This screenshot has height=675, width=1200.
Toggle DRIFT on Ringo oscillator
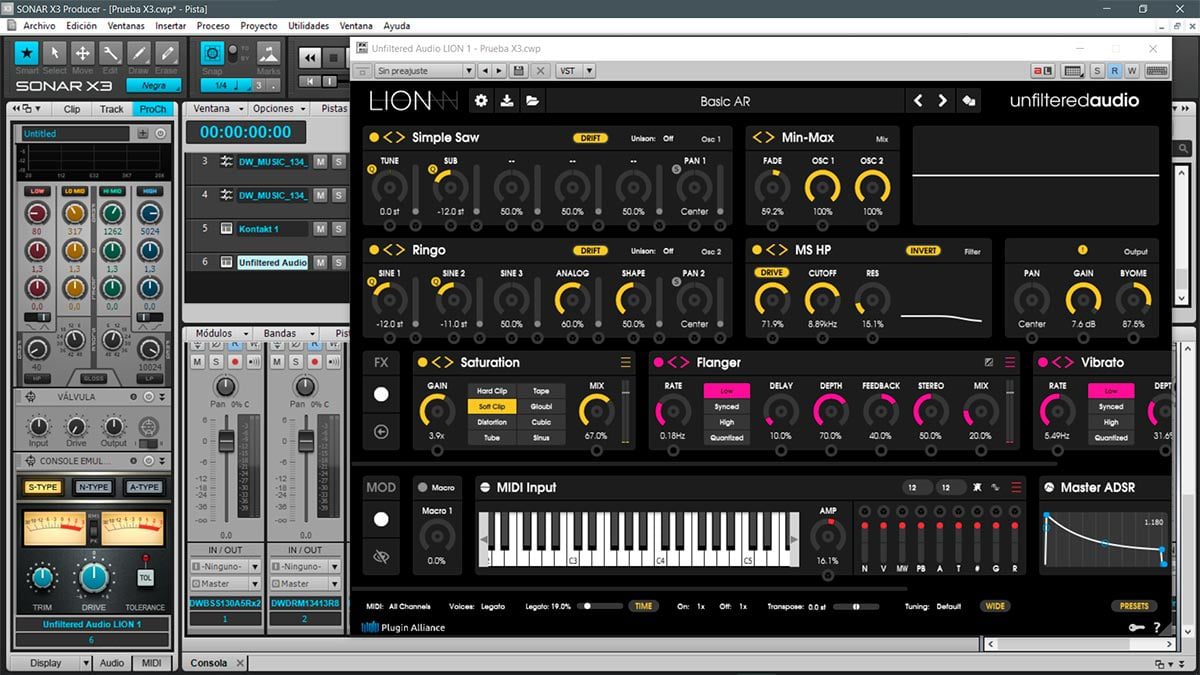point(591,251)
